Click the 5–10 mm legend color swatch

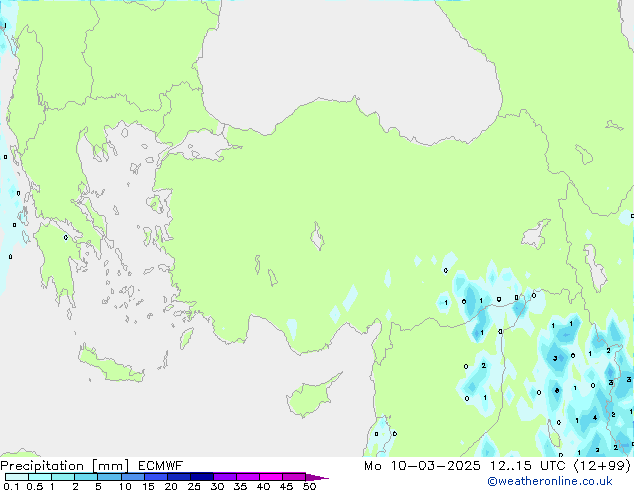pos(109,477)
